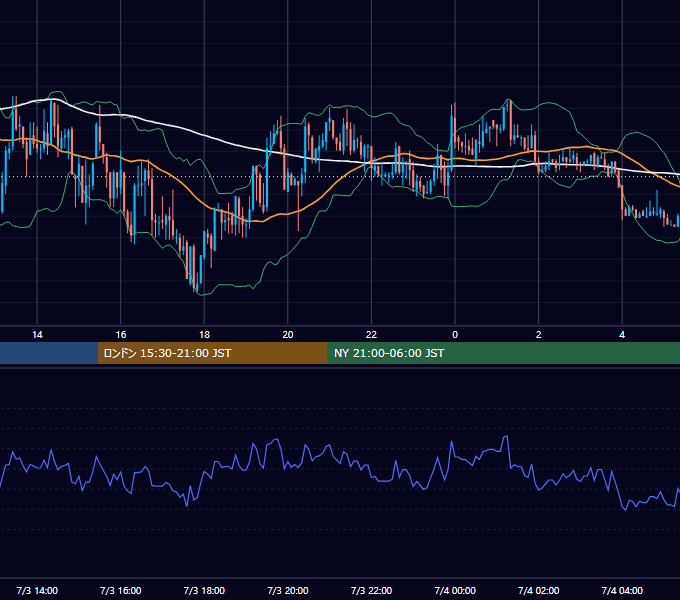The image size is (680, 600).
Task: Click the 7/4 02:00 time label
Action: pos(539,590)
